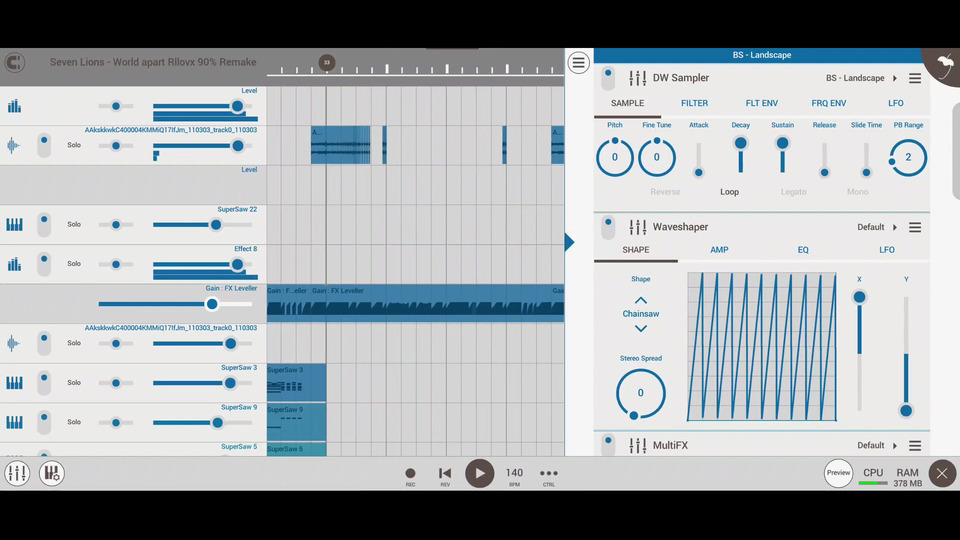Enable Loop mode in DW Sampler
960x540 pixels.
click(729, 192)
